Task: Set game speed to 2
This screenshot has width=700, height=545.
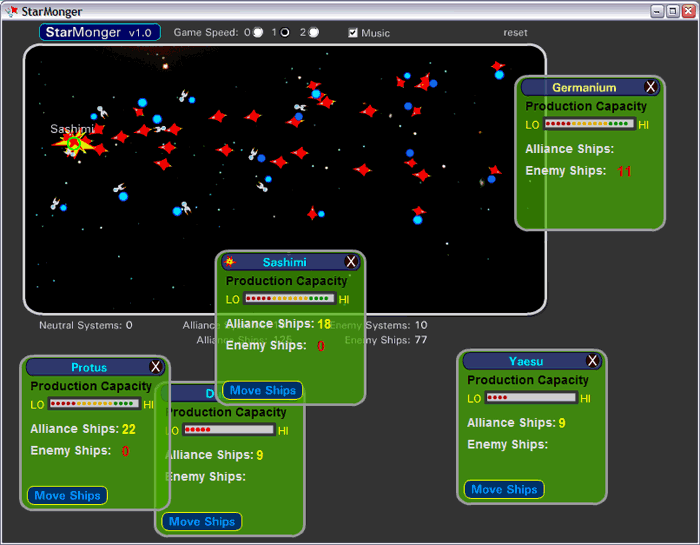Action: (x=313, y=32)
